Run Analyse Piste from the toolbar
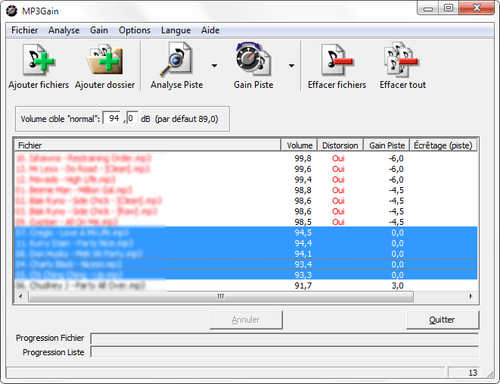This screenshot has width=500, height=384. pyautogui.click(x=176, y=66)
